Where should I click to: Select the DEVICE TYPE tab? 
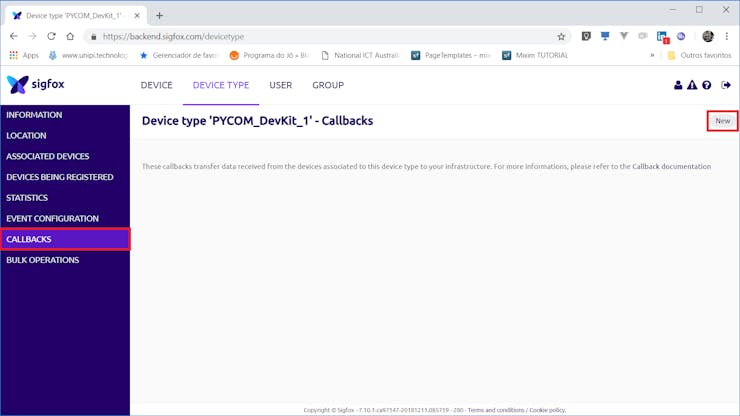[221, 85]
